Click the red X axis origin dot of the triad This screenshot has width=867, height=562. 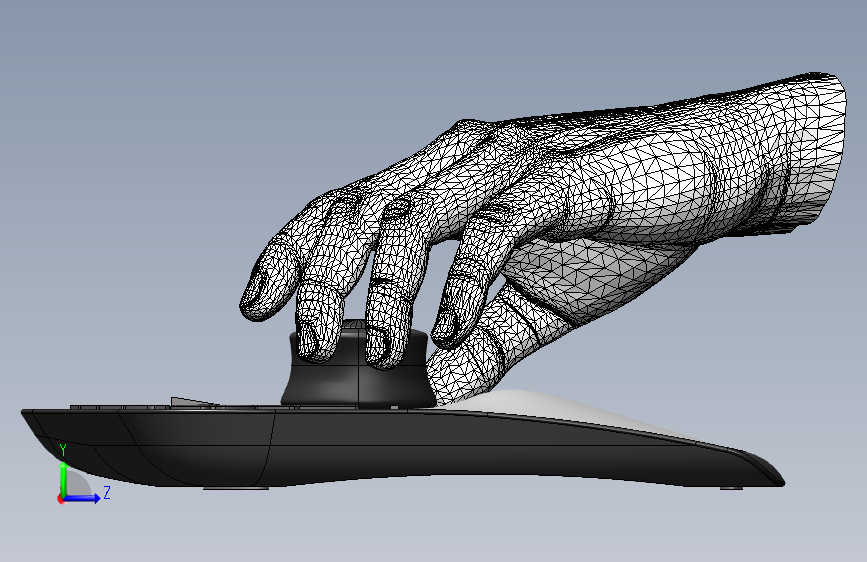click(x=61, y=499)
